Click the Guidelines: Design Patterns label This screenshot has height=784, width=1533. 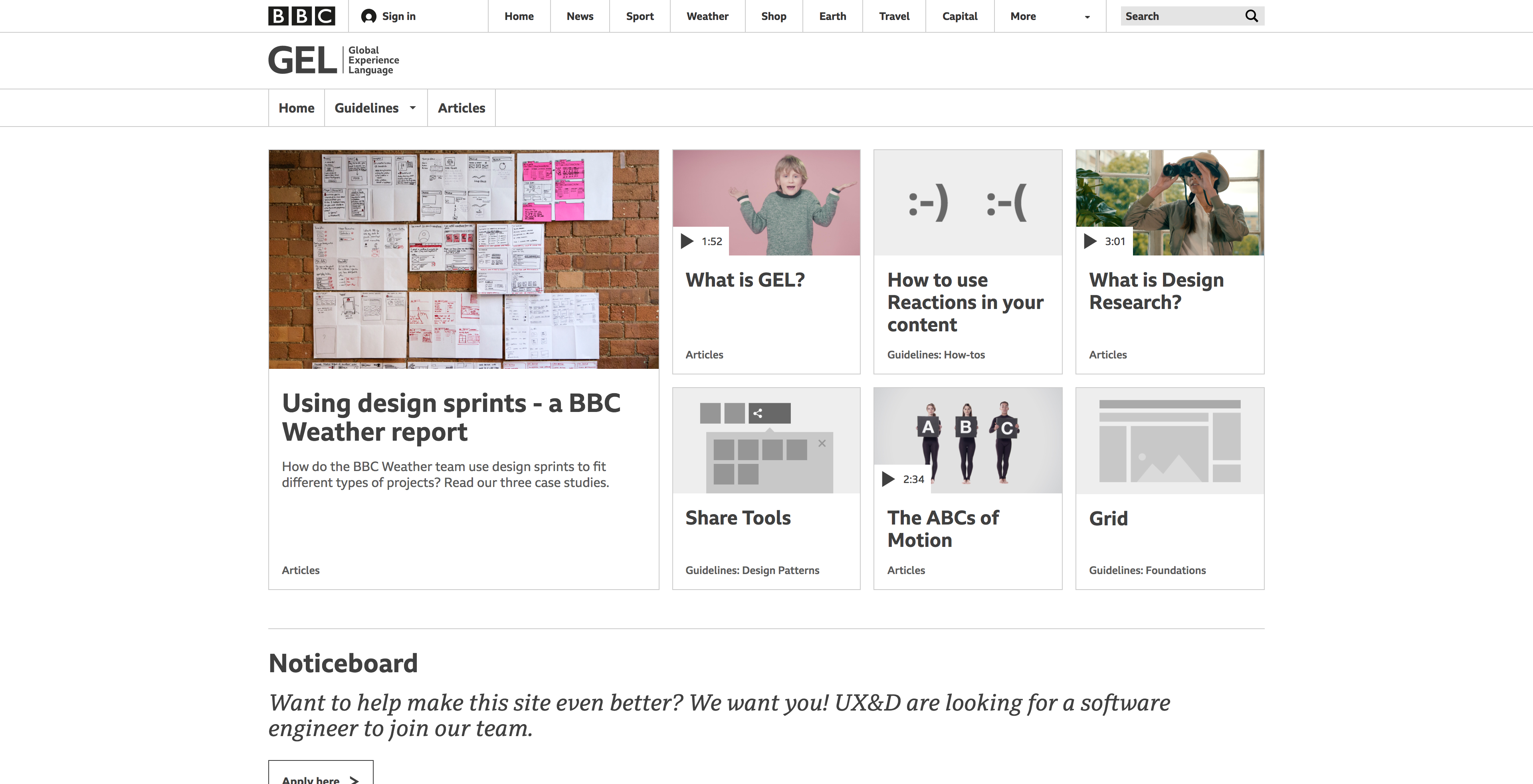[x=752, y=570]
